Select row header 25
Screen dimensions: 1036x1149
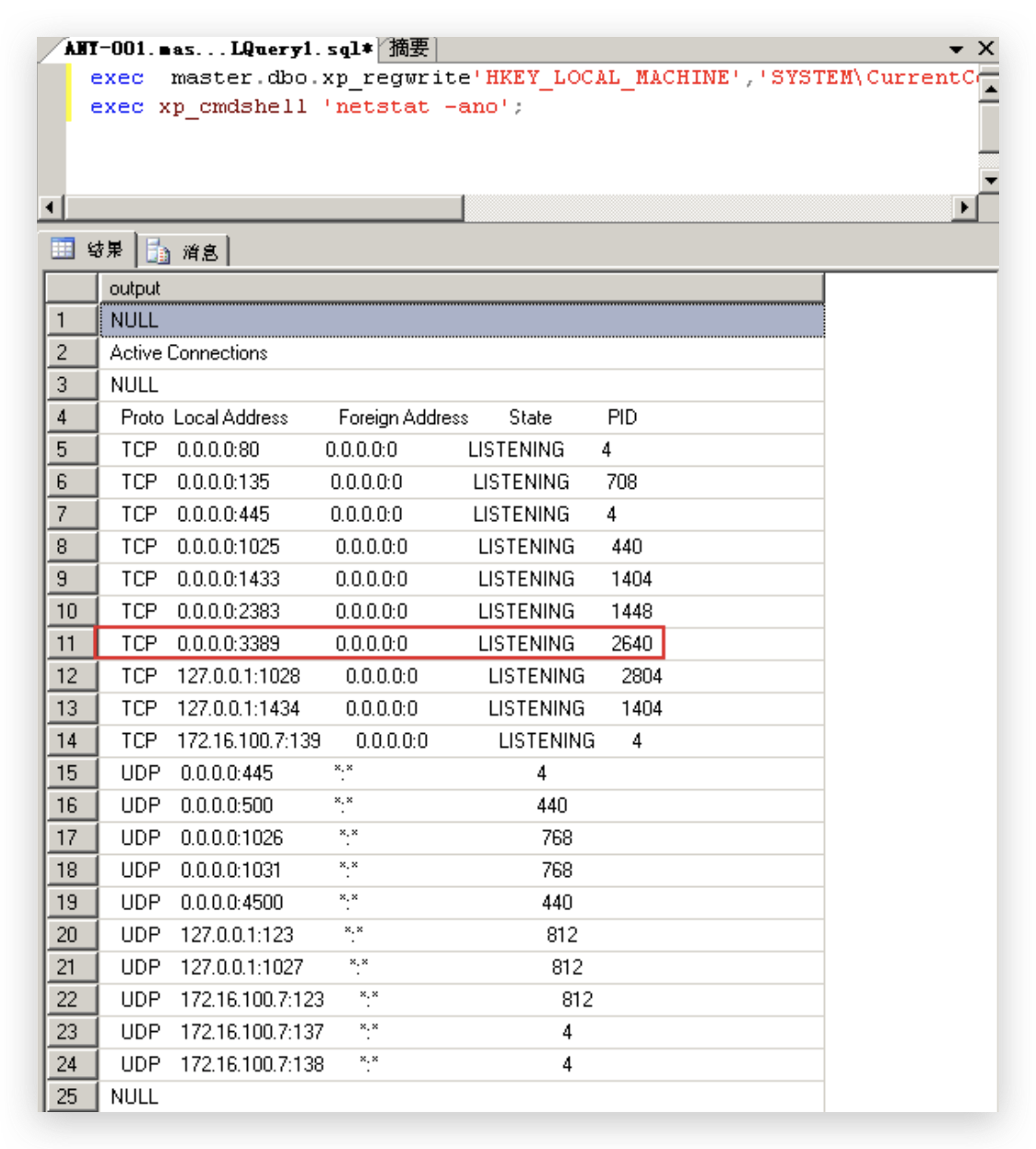tap(72, 1096)
